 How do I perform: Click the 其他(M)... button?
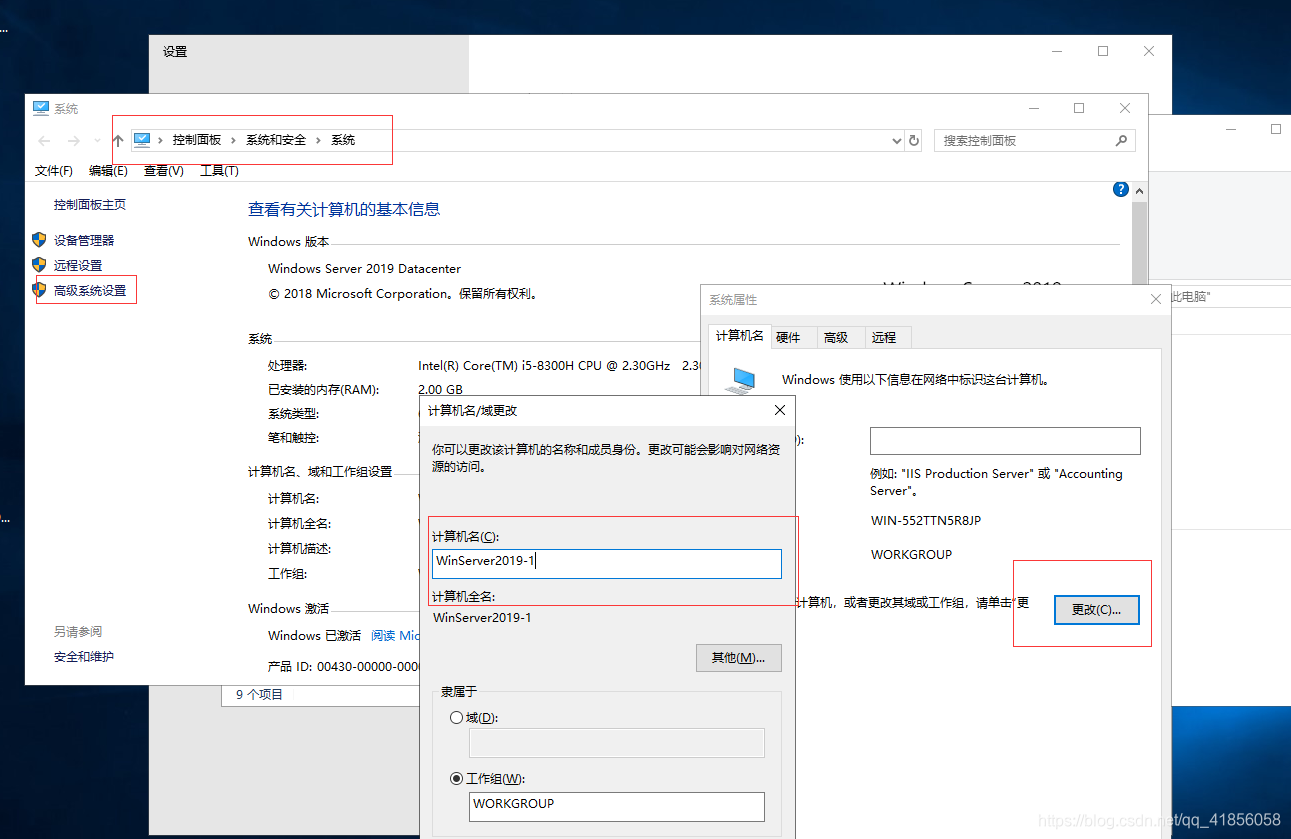point(738,657)
